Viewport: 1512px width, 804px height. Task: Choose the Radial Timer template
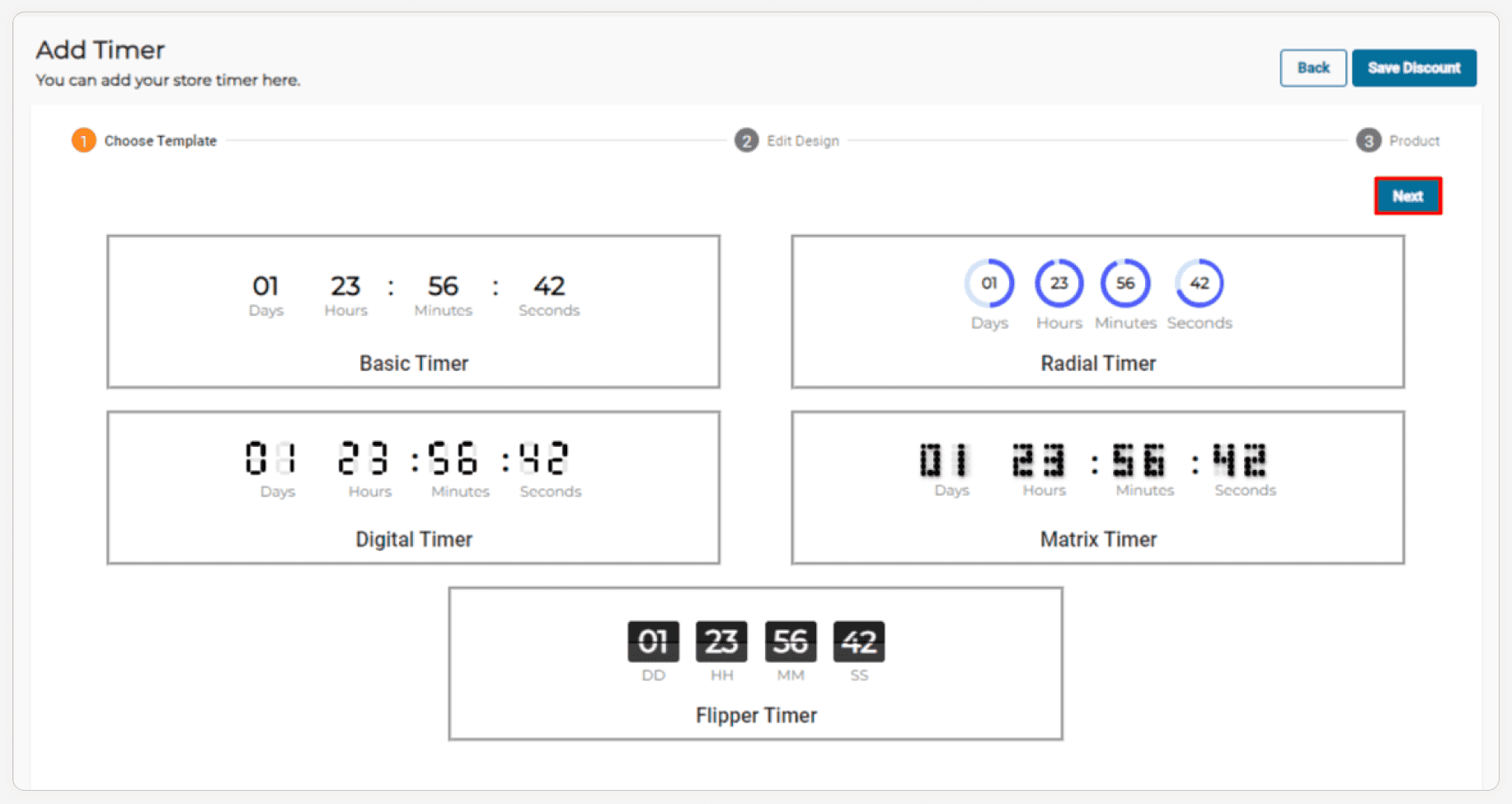1097,312
